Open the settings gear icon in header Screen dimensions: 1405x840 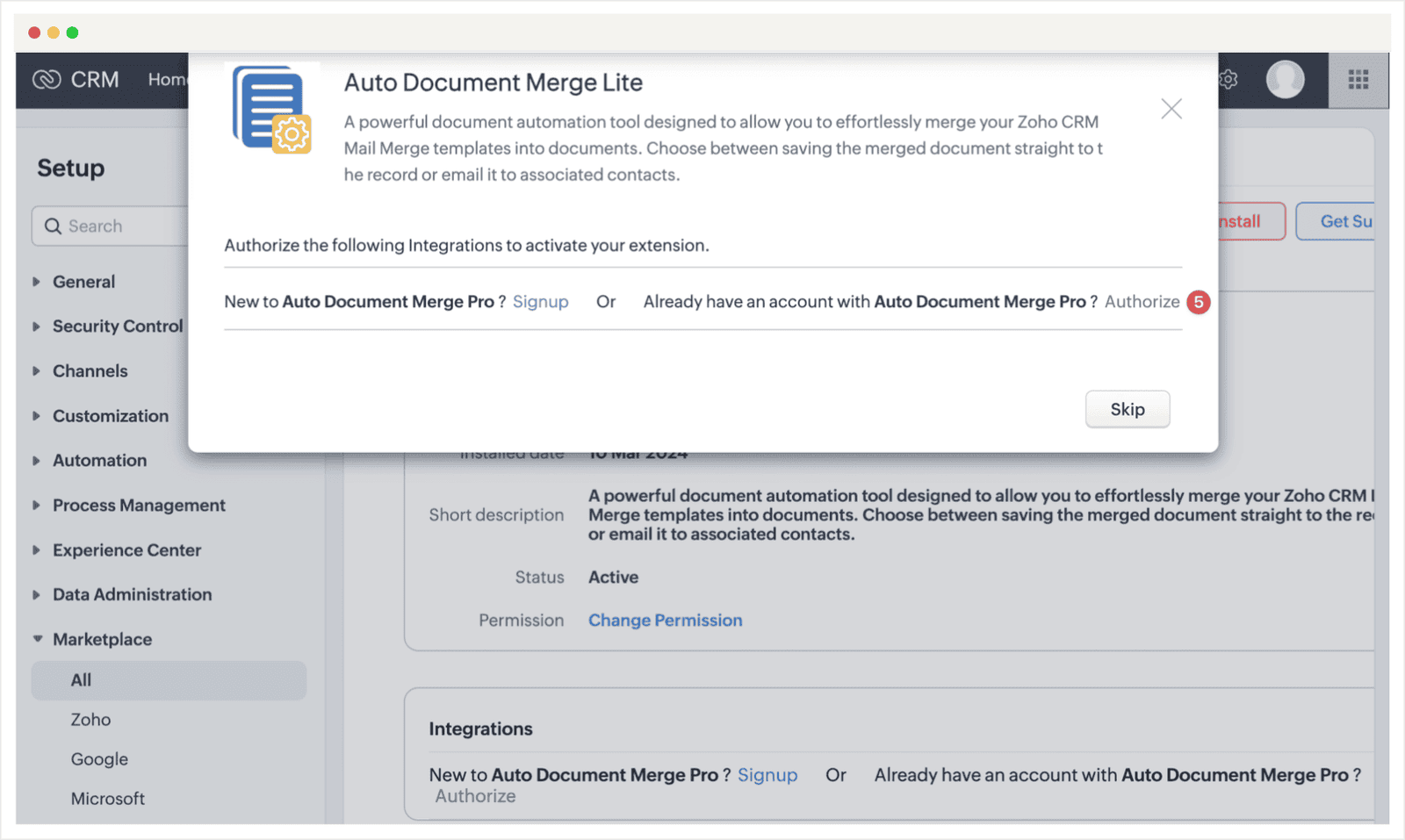point(1228,80)
